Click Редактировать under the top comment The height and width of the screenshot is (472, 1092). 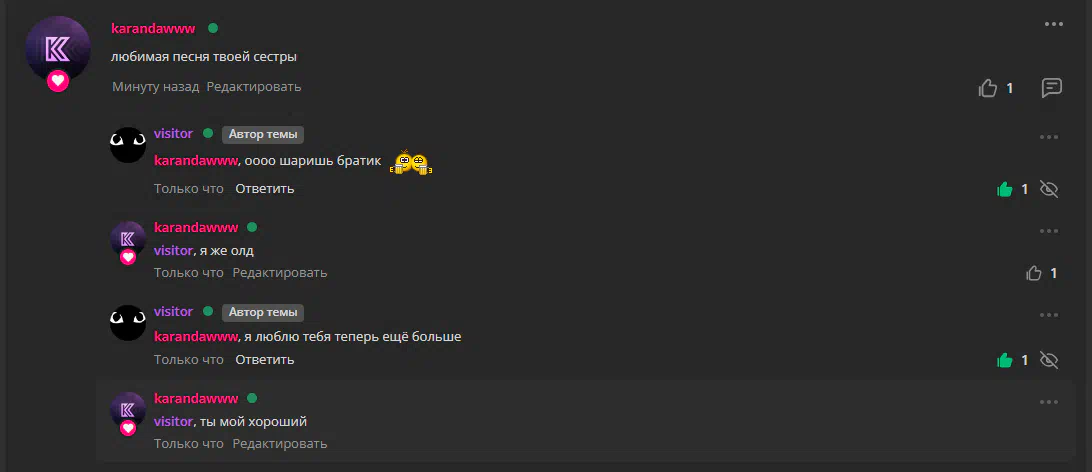[x=254, y=86]
